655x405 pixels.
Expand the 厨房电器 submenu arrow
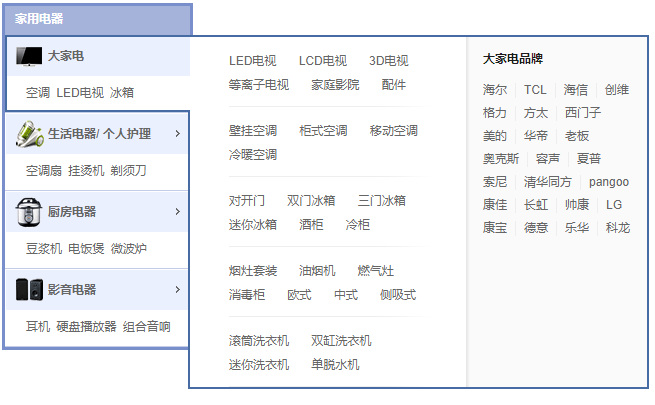(x=178, y=212)
